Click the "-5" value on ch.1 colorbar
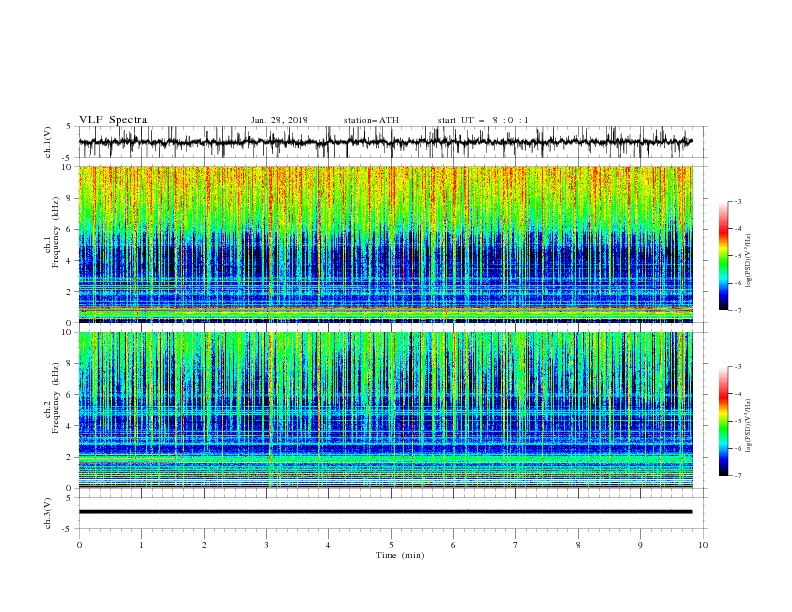 738,256
